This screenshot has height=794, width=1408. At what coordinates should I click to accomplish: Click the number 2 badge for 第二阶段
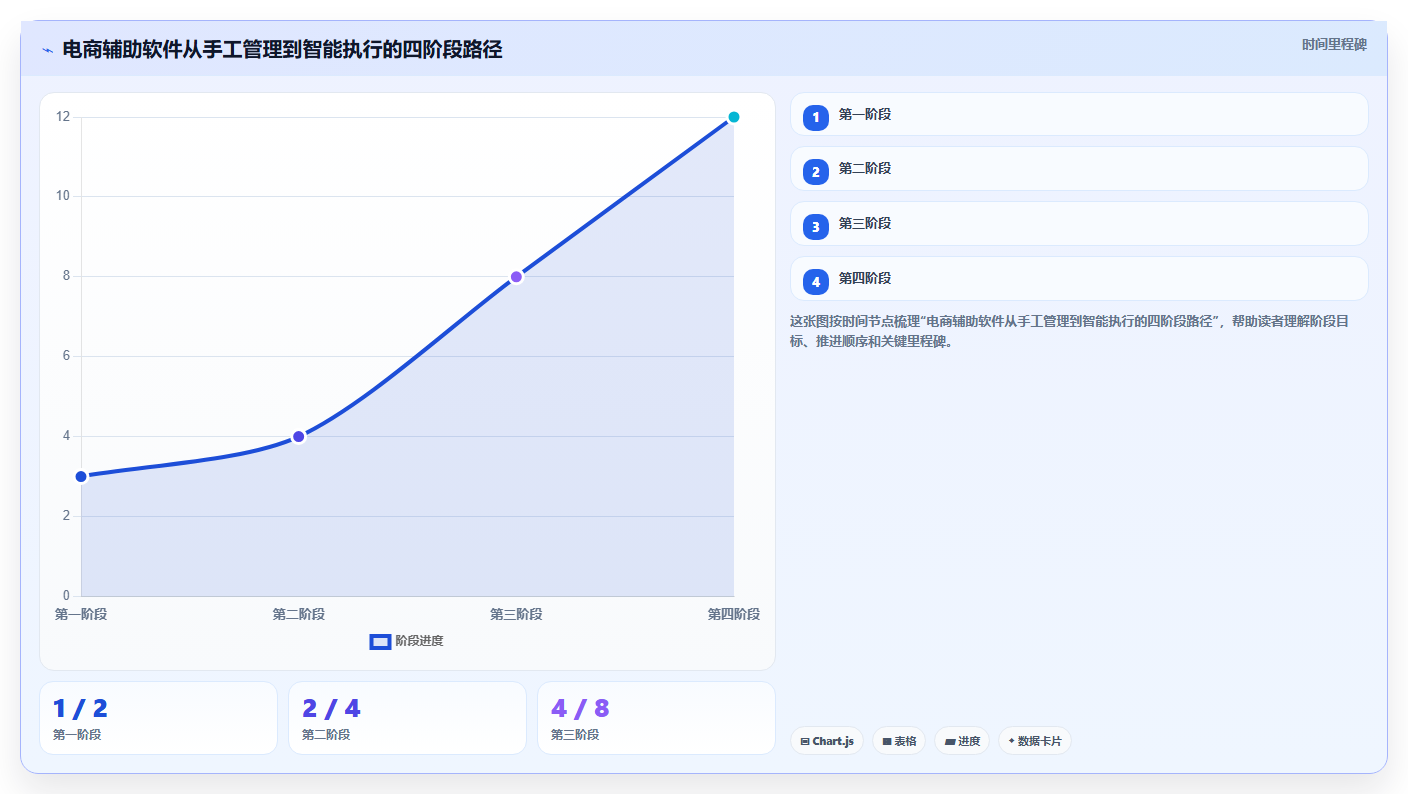(x=816, y=172)
